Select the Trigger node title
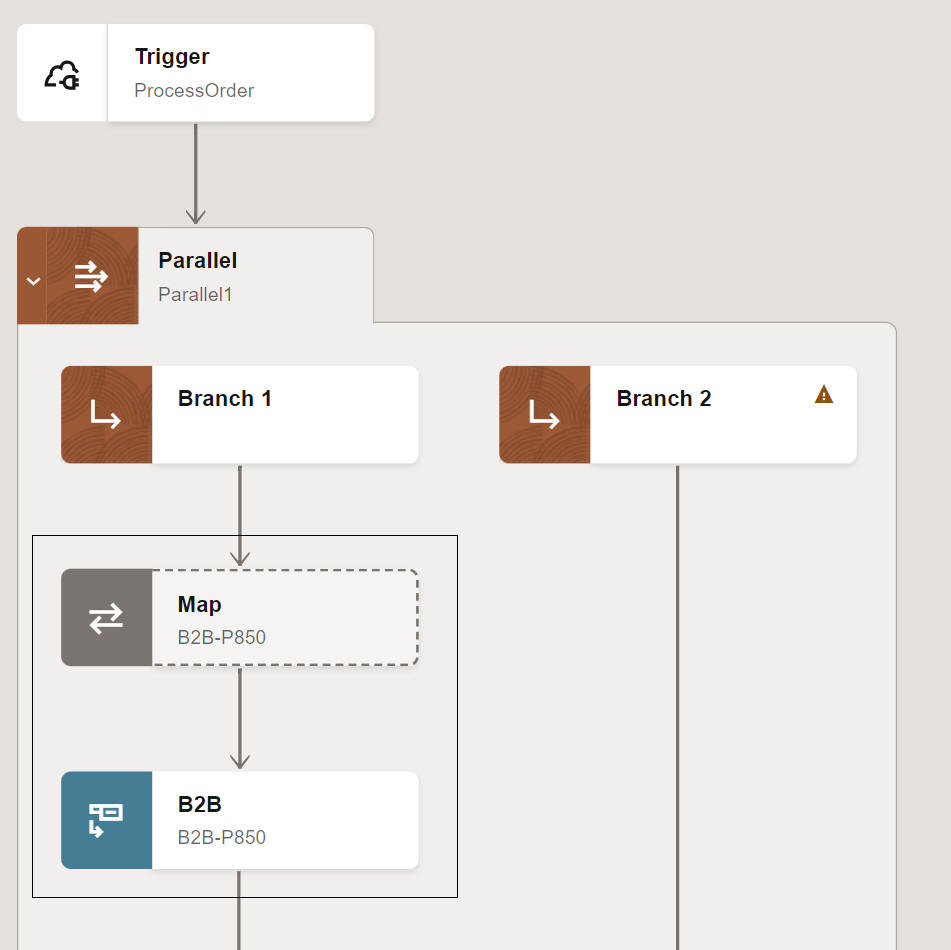The height and width of the screenshot is (950, 951). click(x=172, y=57)
